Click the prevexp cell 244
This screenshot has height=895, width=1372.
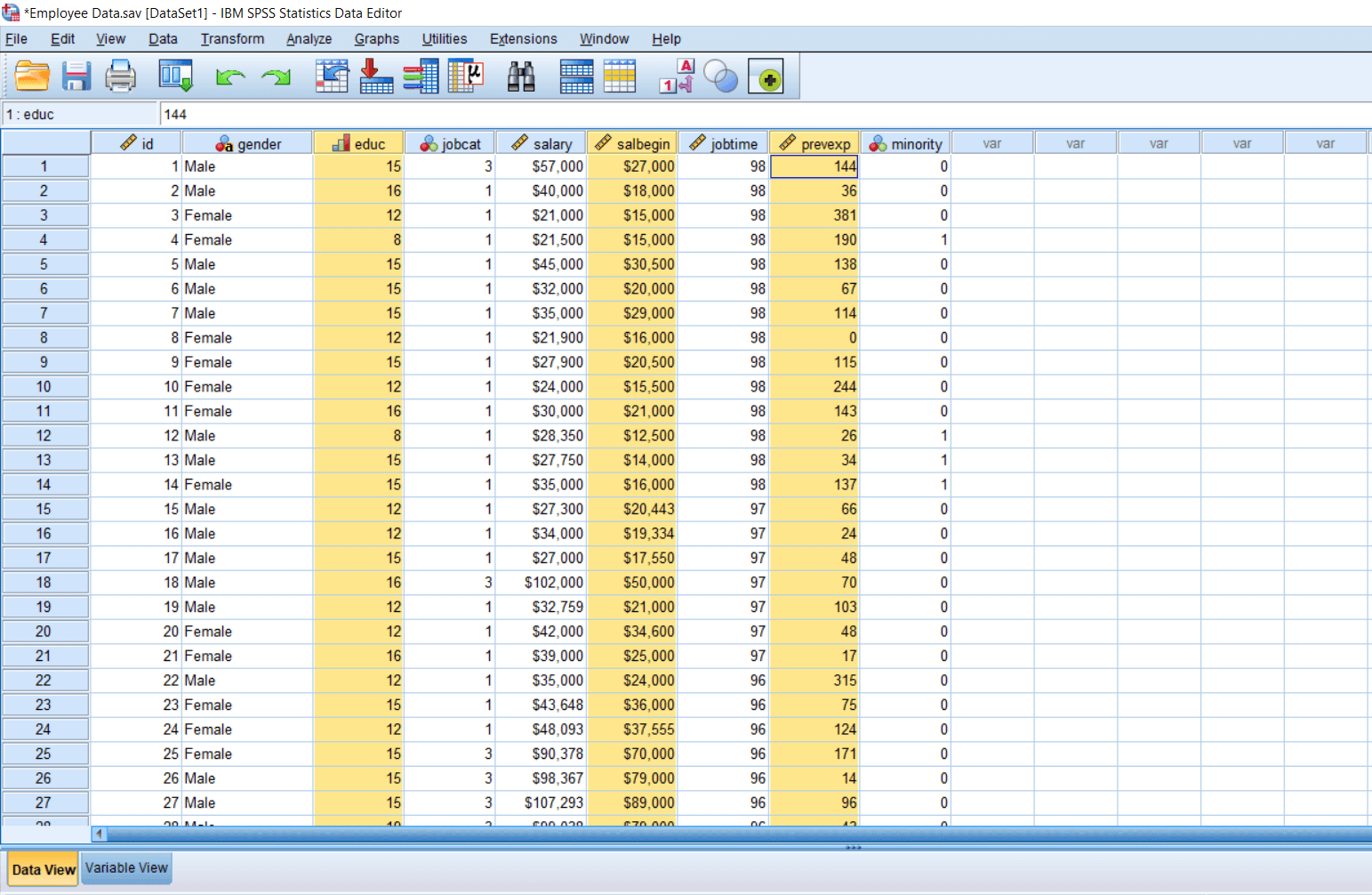pyautogui.click(x=814, y=387)
